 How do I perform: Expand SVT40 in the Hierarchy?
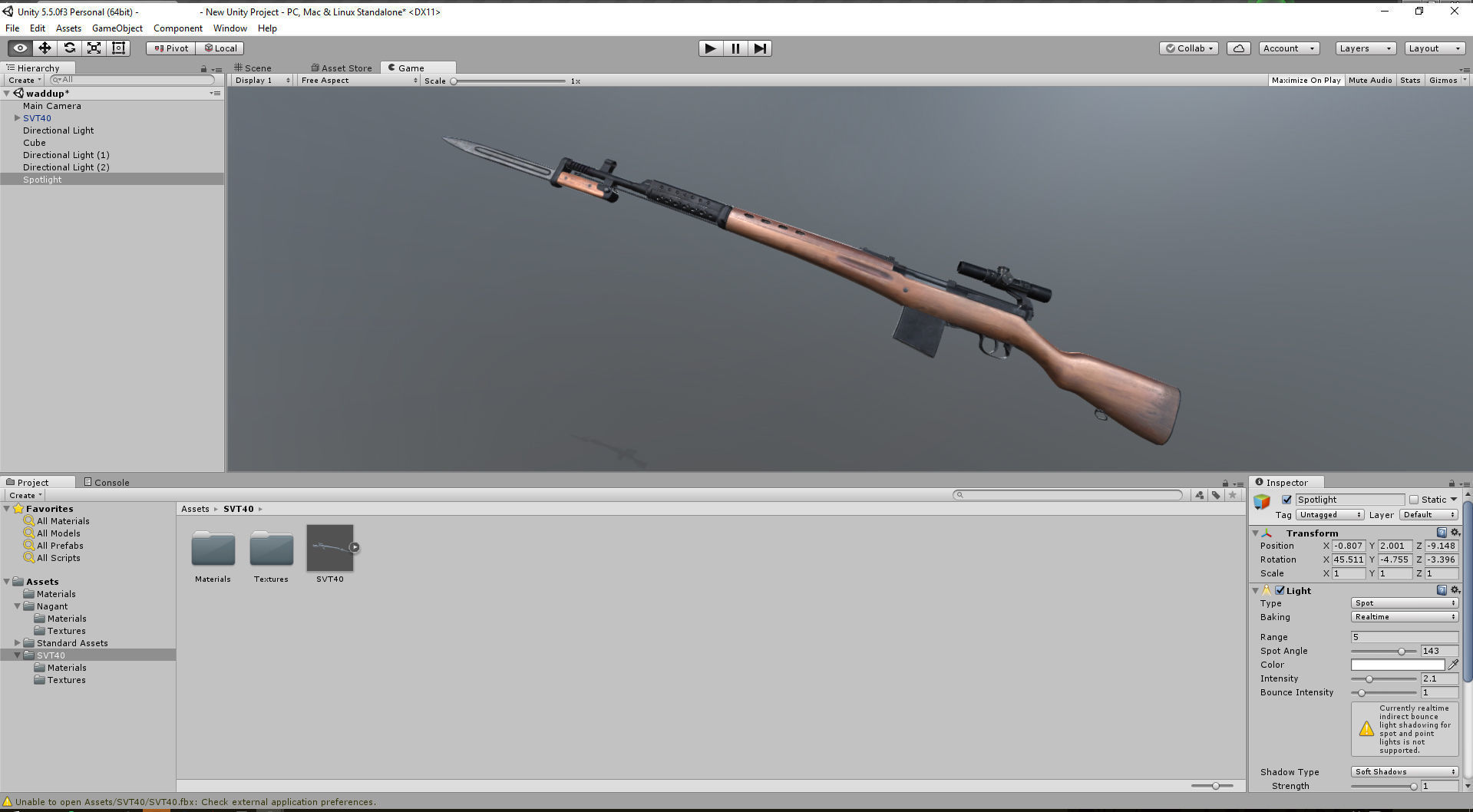pos(17,118)
